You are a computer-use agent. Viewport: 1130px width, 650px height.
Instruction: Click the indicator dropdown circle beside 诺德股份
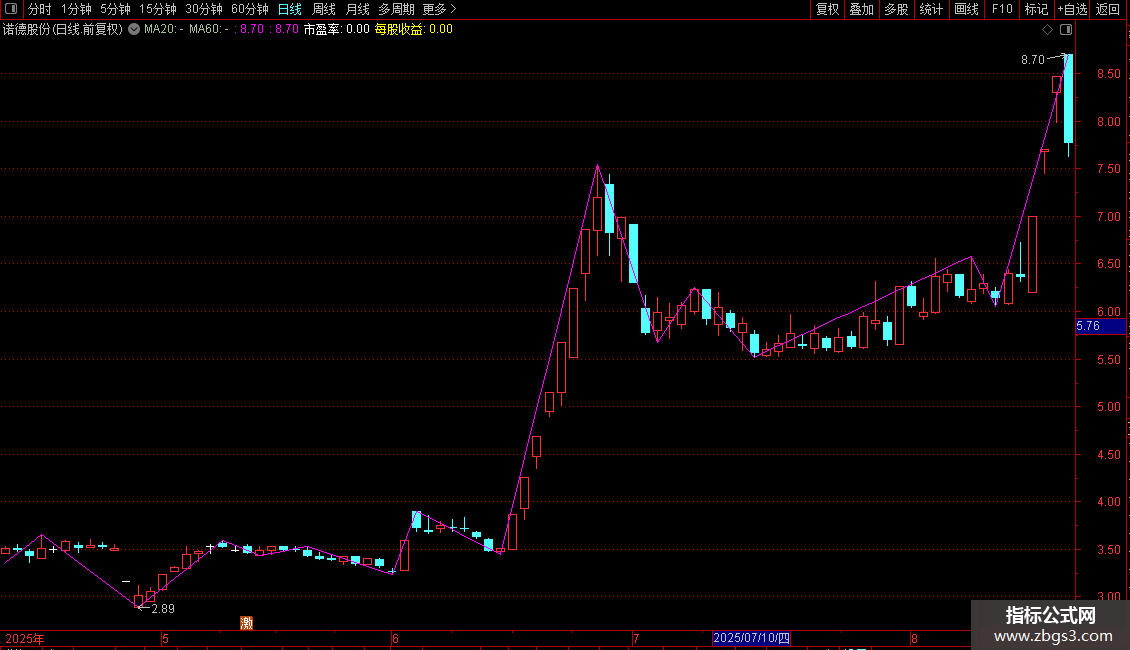pos(134,29)
